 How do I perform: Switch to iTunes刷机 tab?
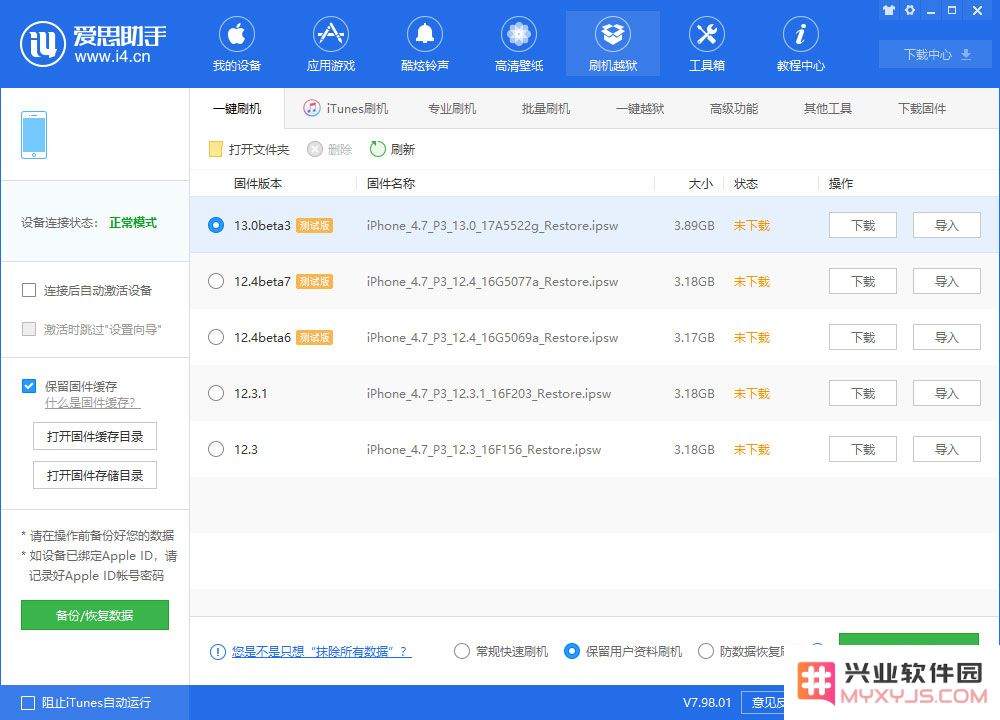coord(346,108)
